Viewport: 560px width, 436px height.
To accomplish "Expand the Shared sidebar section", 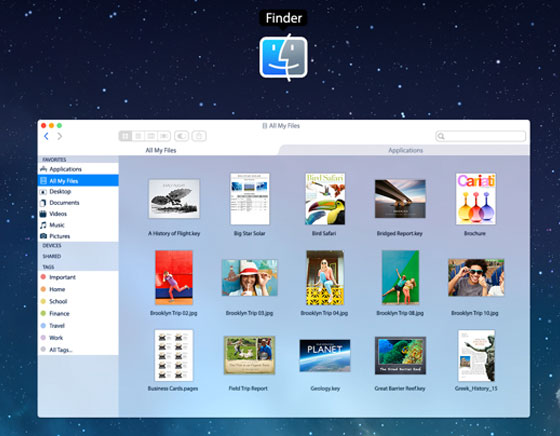I will [x=52, y=256].
